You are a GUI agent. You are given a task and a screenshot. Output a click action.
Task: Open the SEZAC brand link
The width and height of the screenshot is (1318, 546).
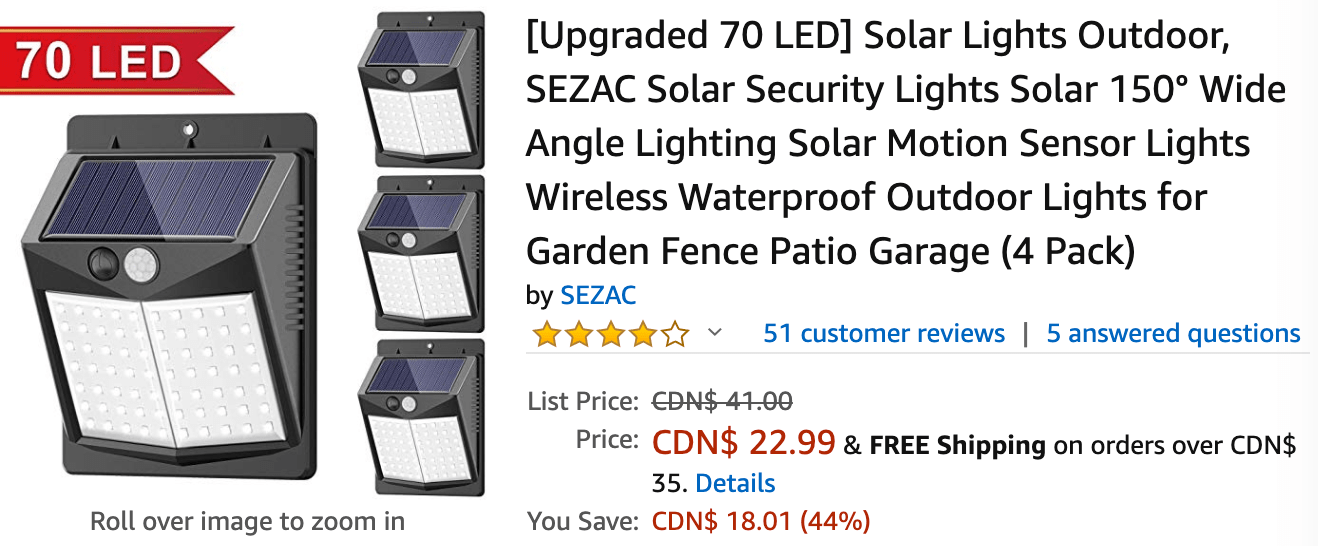pos(598,296)
